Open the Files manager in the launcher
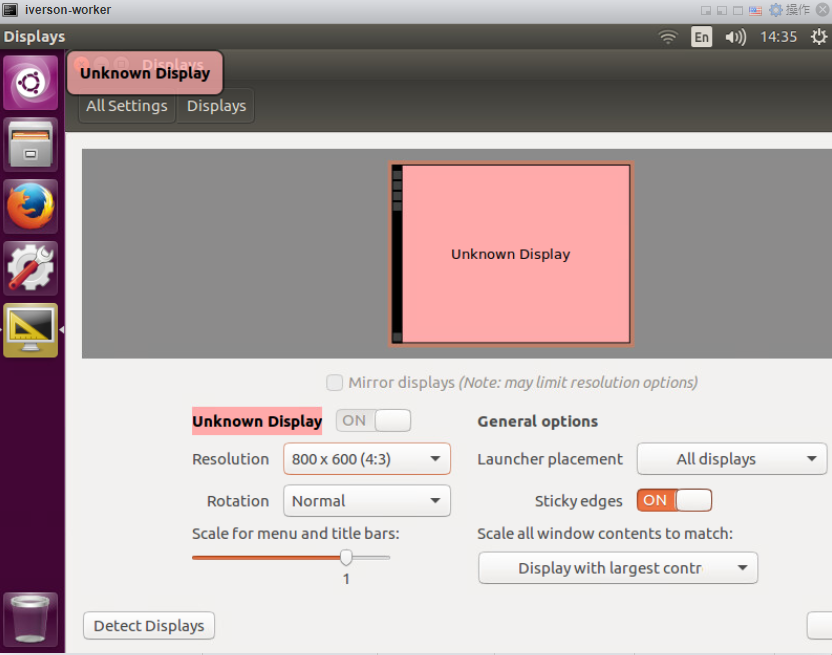This screenshot has height=655, width=832. (30, 144)
